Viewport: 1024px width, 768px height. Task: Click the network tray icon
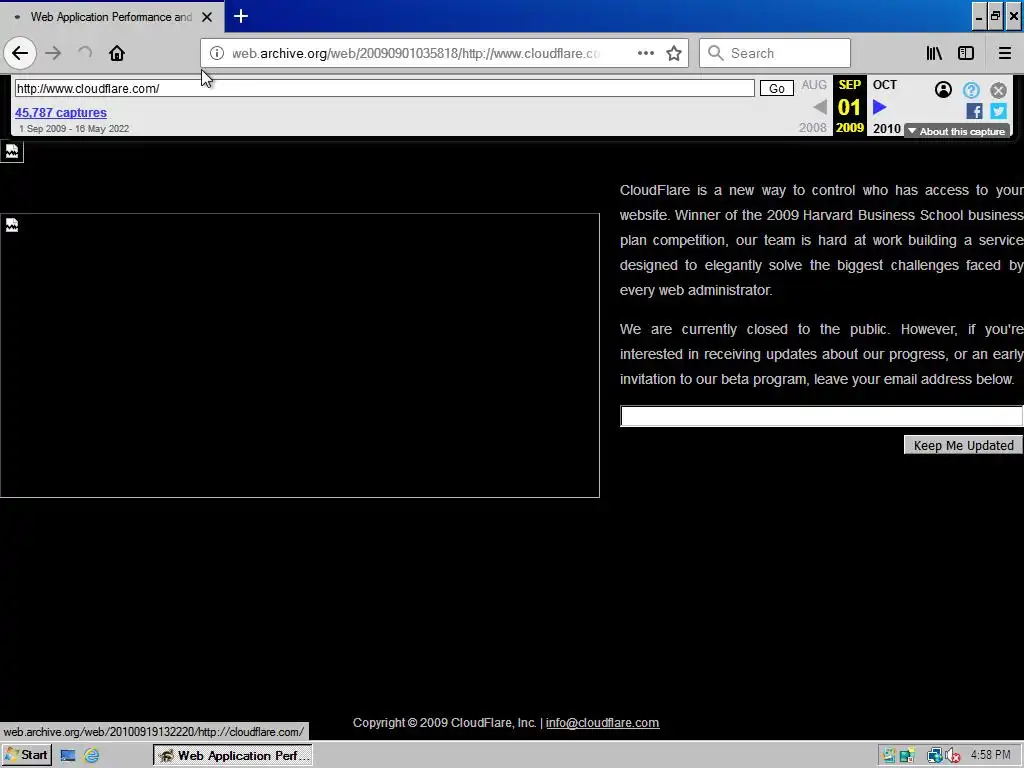(934, 756)
